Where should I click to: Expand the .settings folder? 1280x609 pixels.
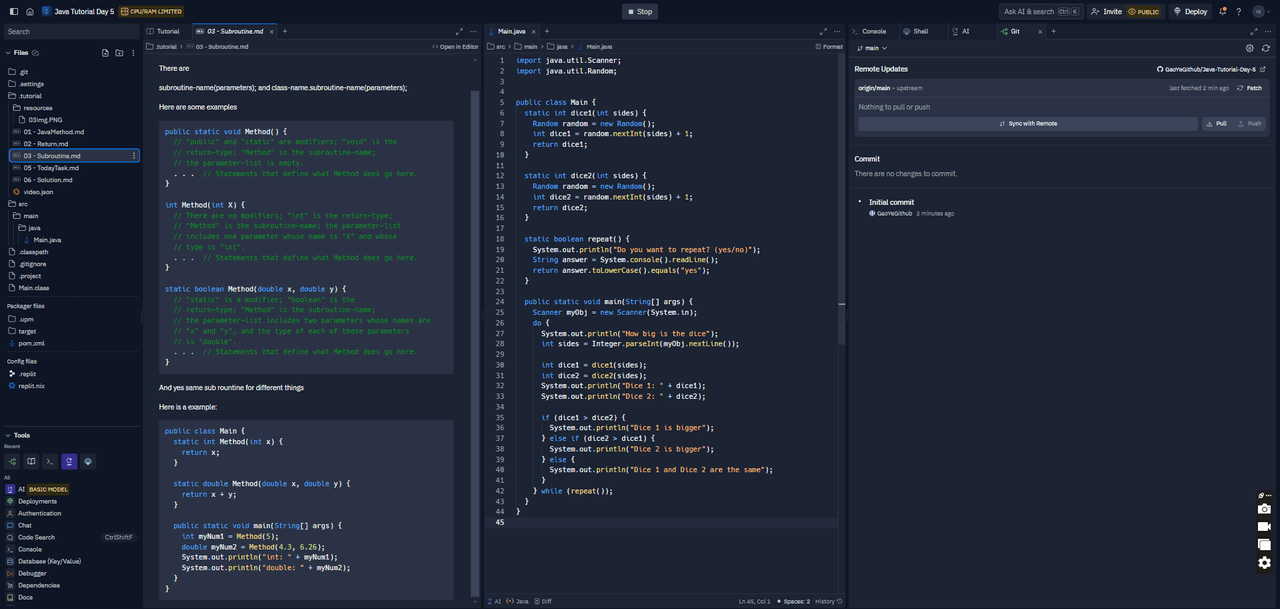click(31, 84)
